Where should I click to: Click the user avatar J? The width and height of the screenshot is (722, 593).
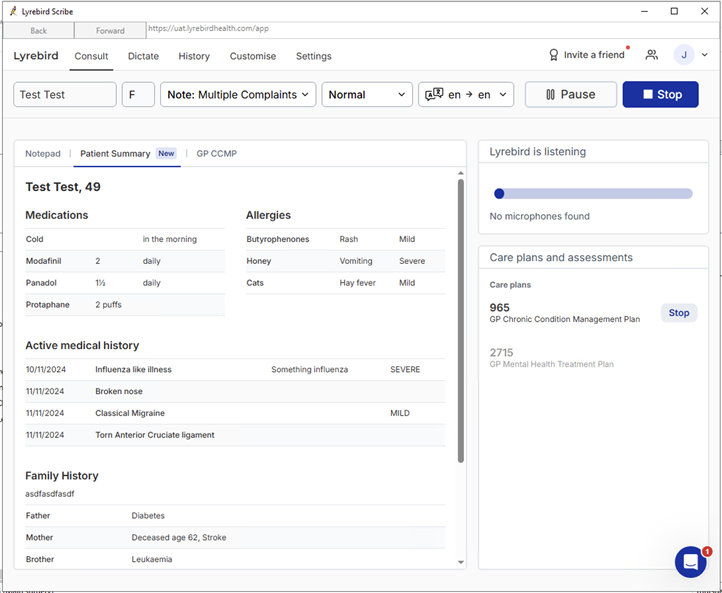pyautogui.click(x=684, y=55)
